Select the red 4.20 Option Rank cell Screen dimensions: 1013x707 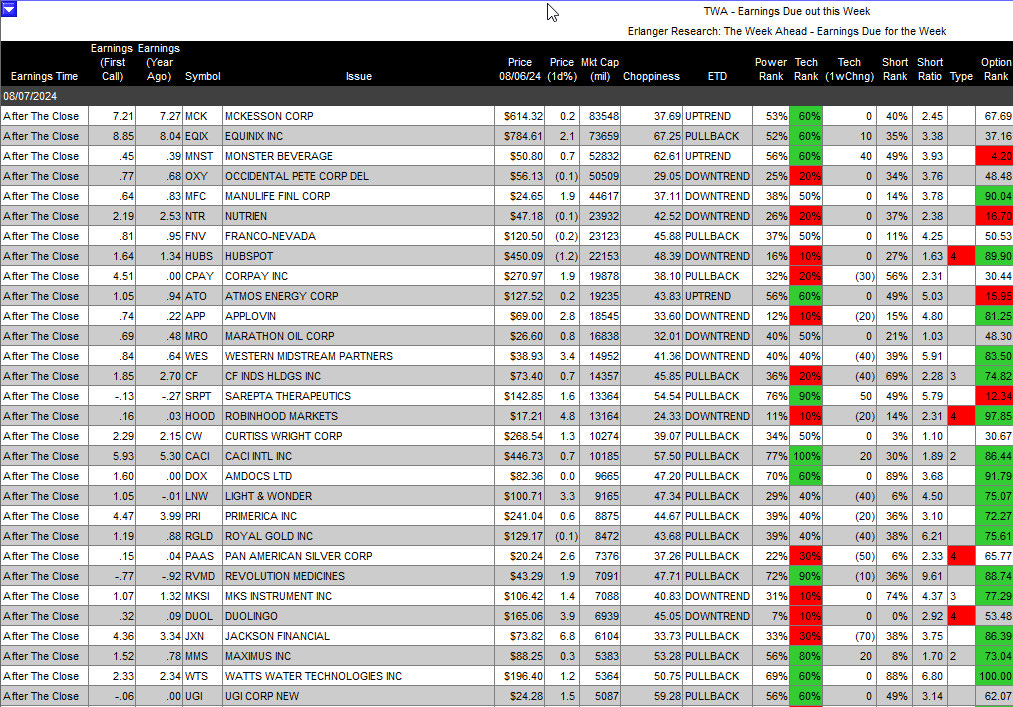point(995,156)
